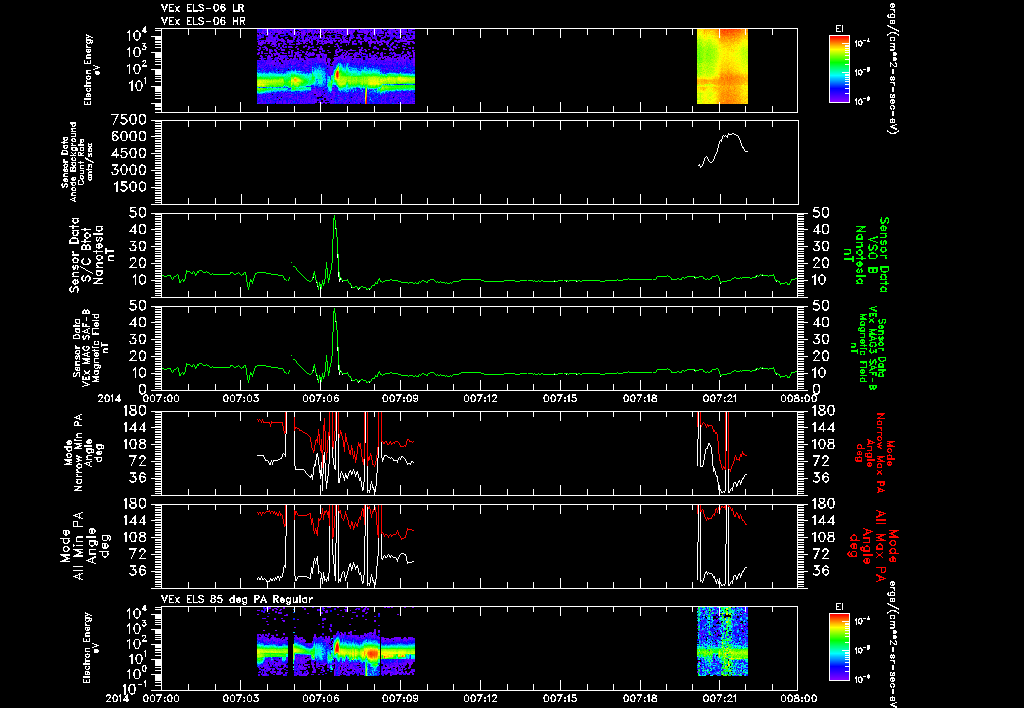Click the 'Mode Narrow Min PA Angle' axis label
Viewport: 1024px width, 708px height.
[x=84, y=452]
